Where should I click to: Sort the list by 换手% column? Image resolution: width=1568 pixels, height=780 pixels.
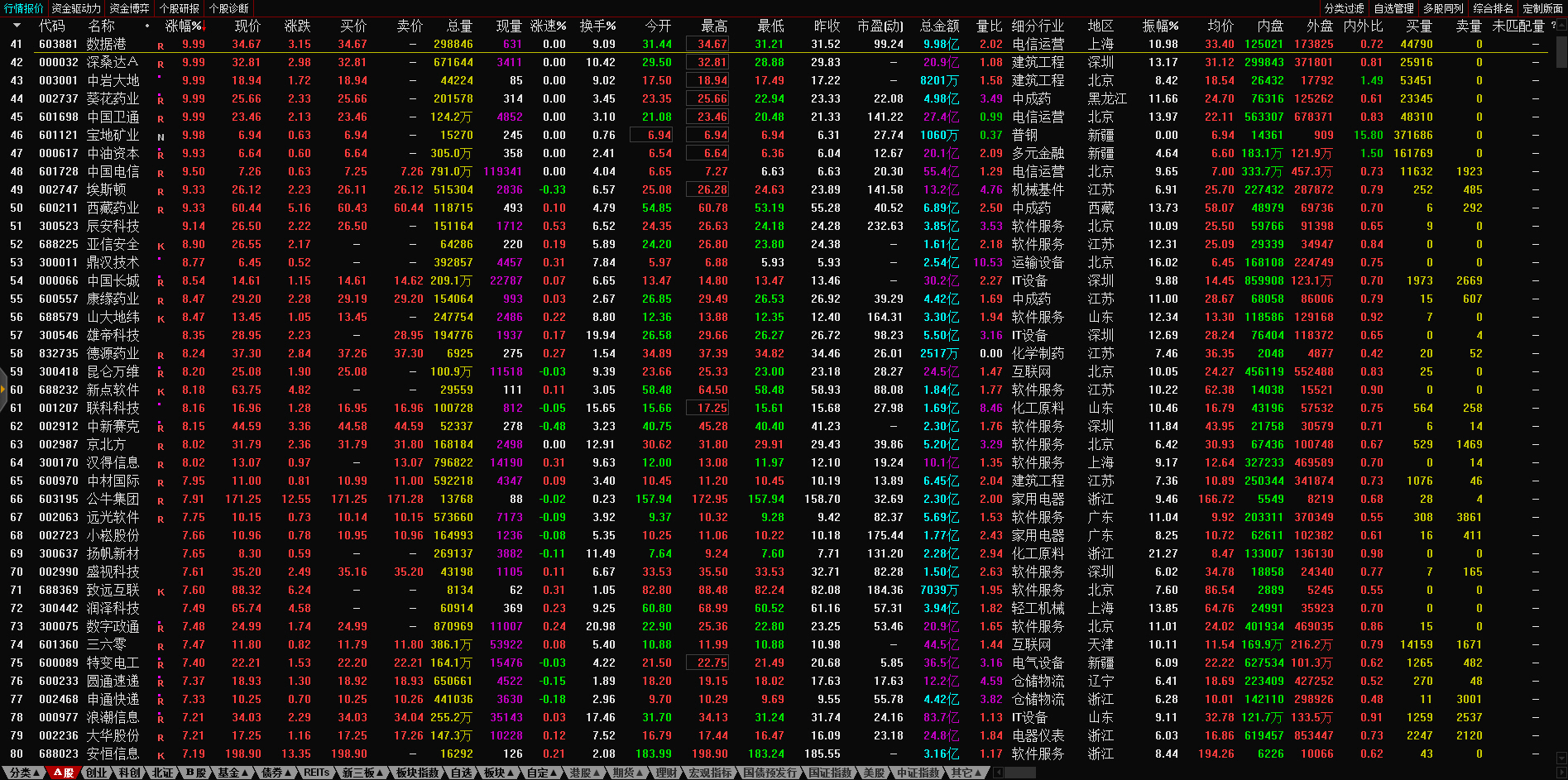pos(597,26)
